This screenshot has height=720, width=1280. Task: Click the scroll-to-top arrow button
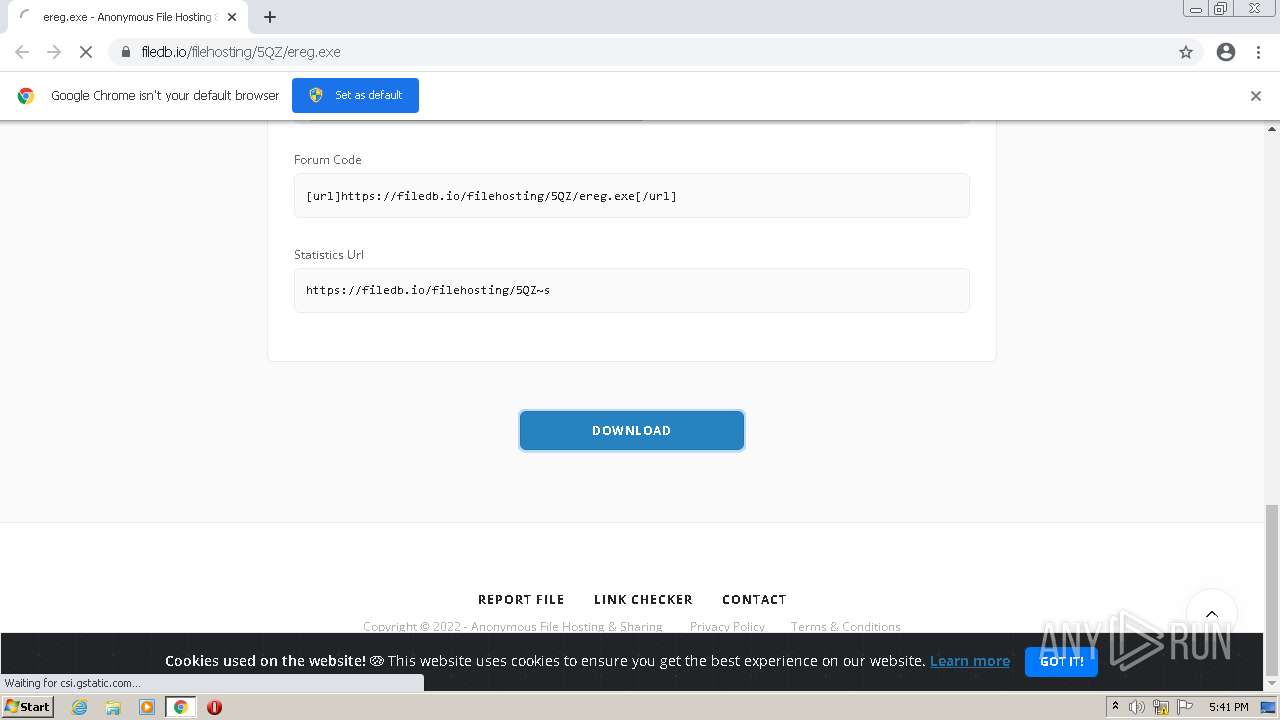tap(1212, 614)
